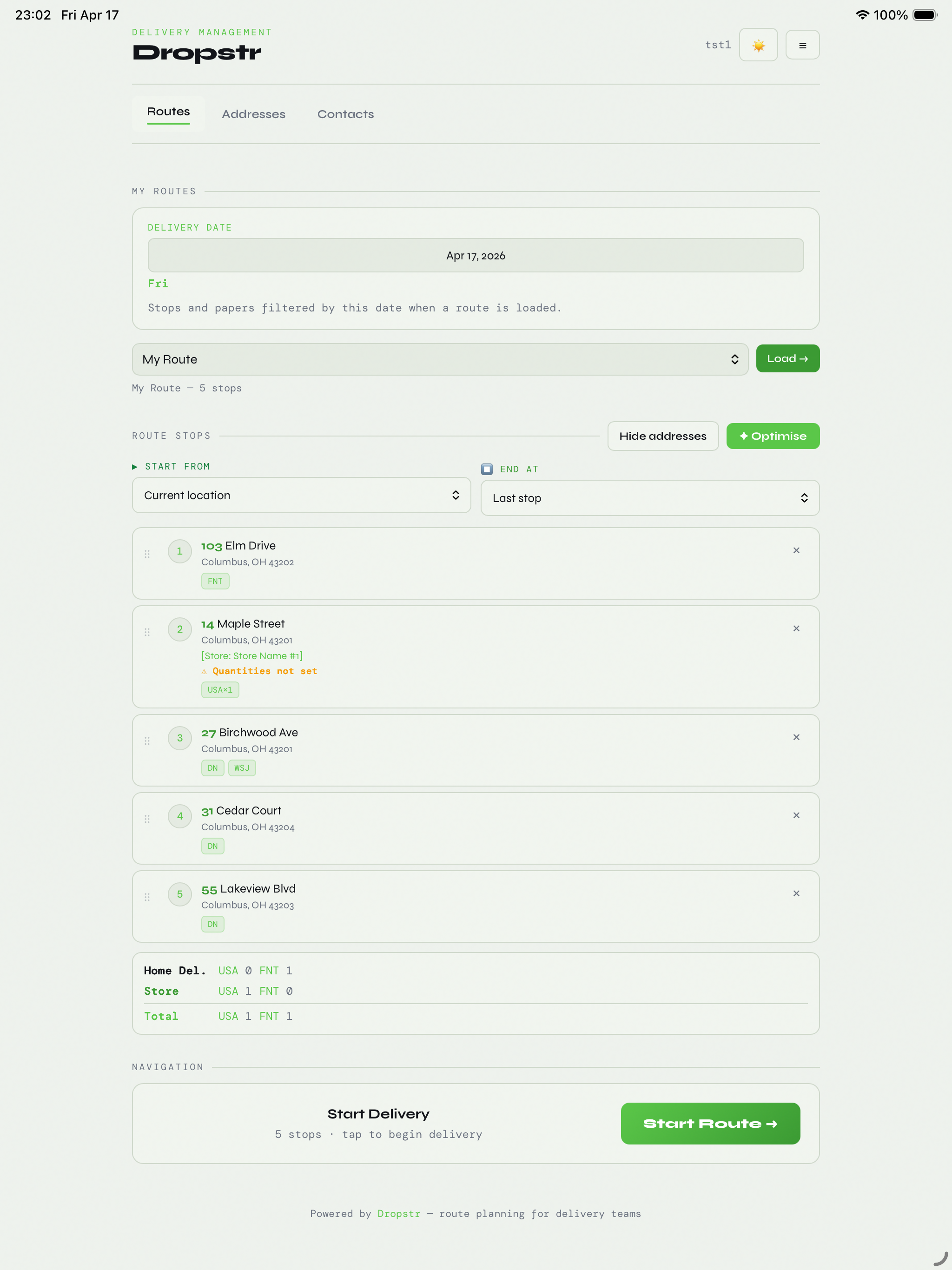
Task: Open the 55 Lakeview Blvd address
Action: [248, 889]
